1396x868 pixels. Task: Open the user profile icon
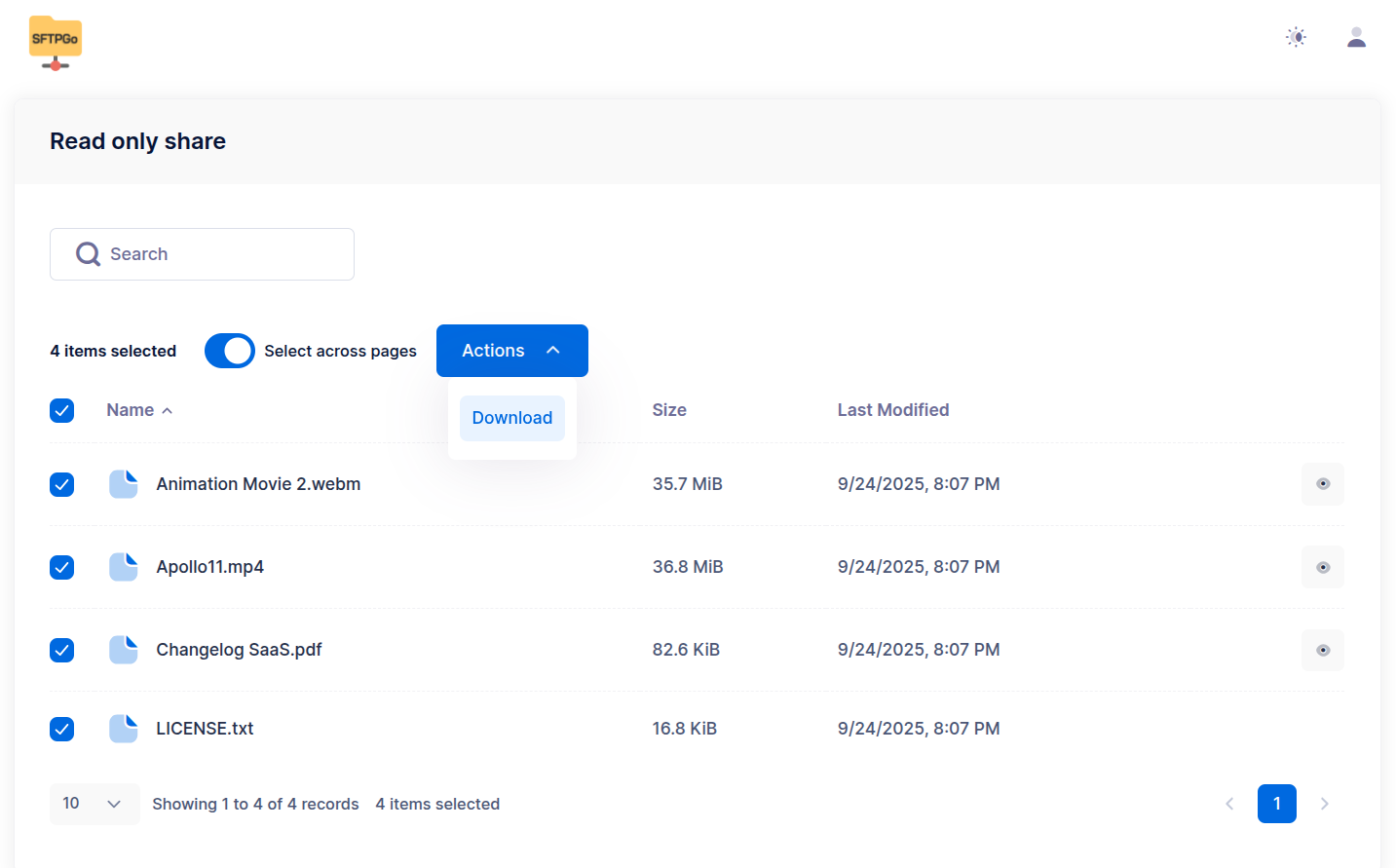click(x=1356, y=38)
